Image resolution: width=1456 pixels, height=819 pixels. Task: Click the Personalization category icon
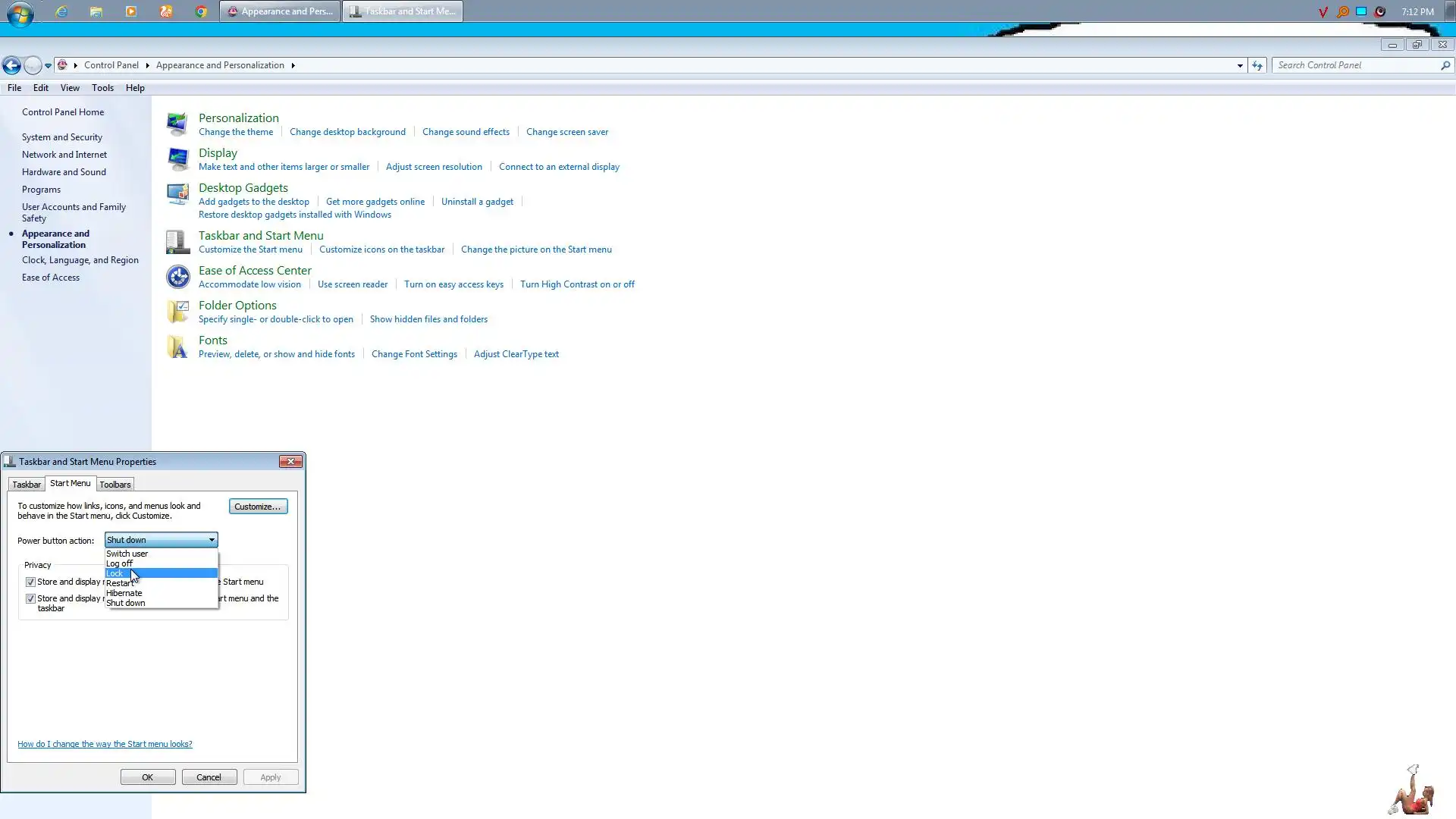pos(177,124)
